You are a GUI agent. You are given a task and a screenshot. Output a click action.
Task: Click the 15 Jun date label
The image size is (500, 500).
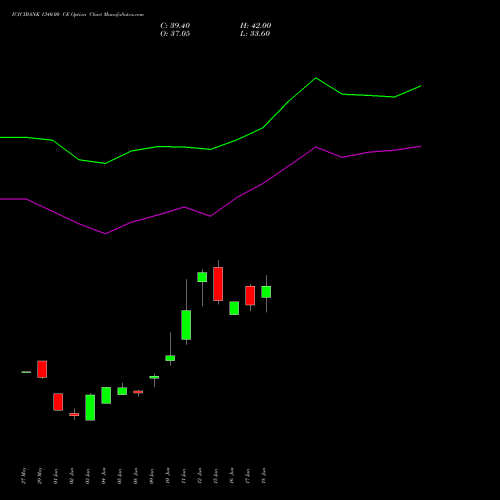pyautogui.click(x=216, y=476)
